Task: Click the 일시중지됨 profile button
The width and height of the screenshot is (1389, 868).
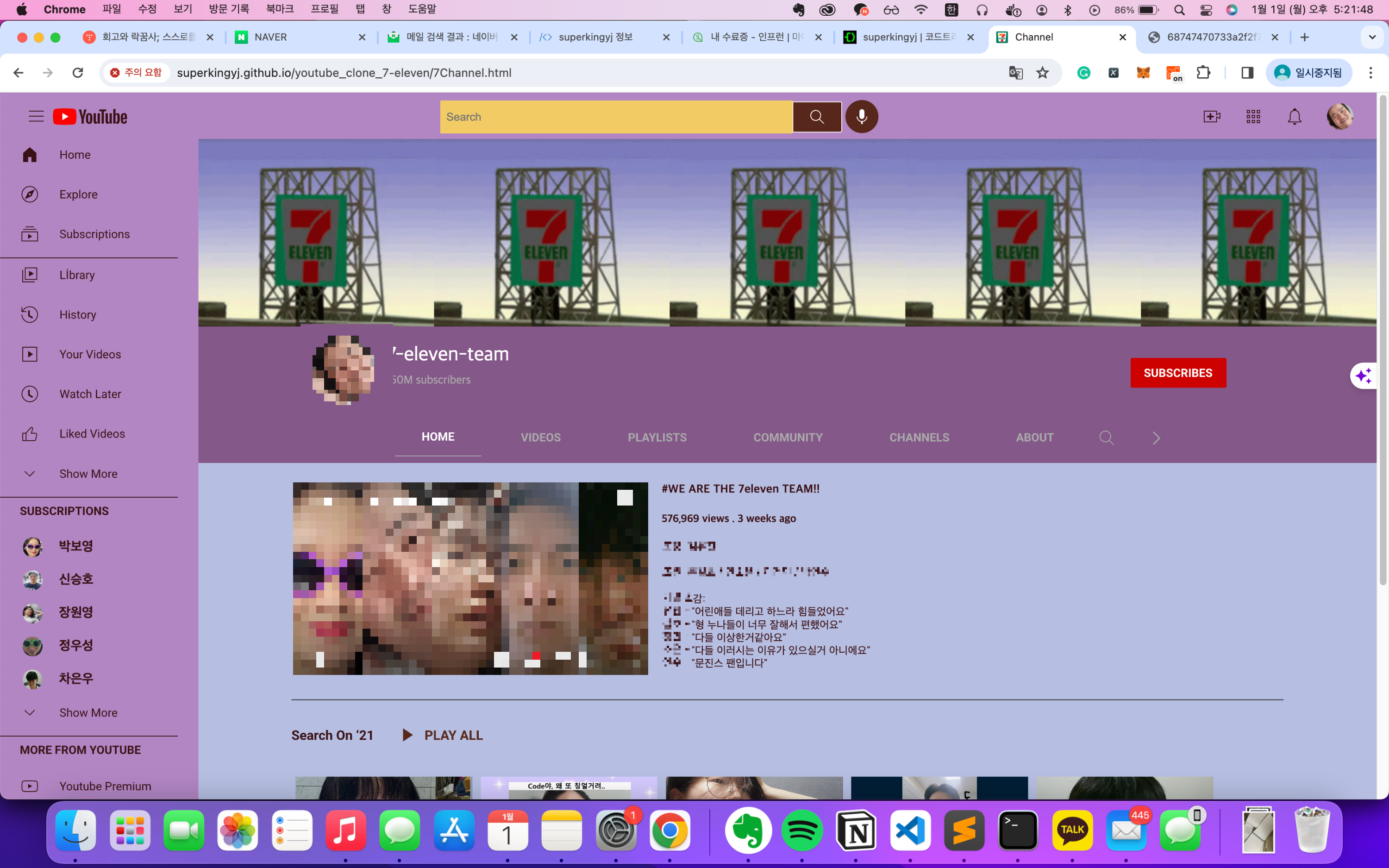Action: coord(1308,73)
